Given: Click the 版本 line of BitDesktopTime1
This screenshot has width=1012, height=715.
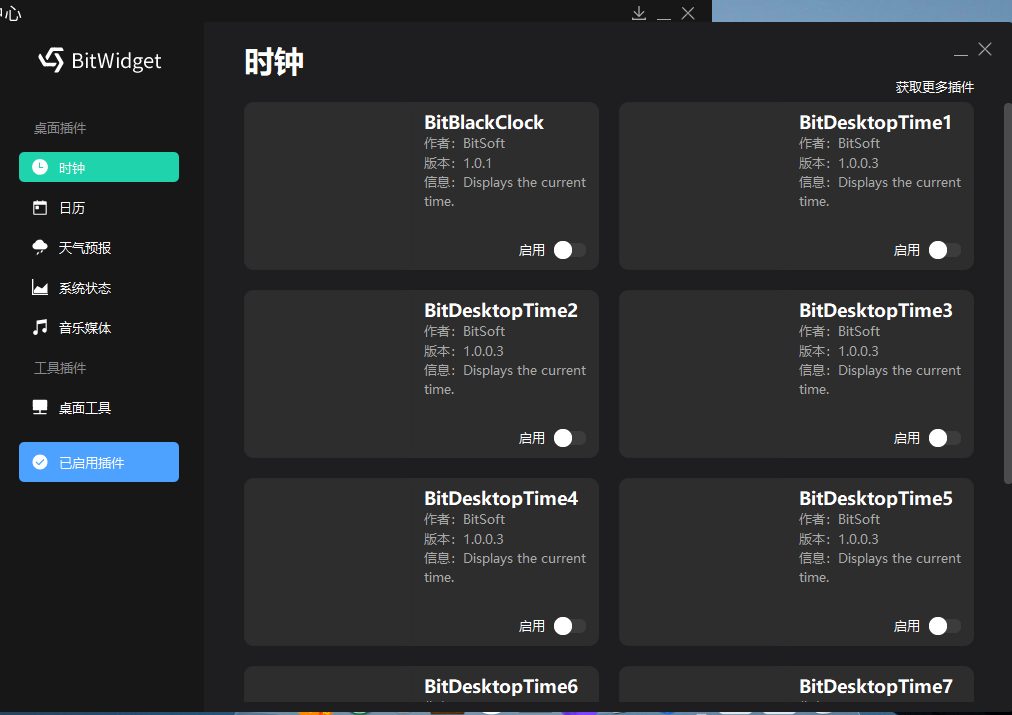Looking at the screenshot, I should pos(838,163).
